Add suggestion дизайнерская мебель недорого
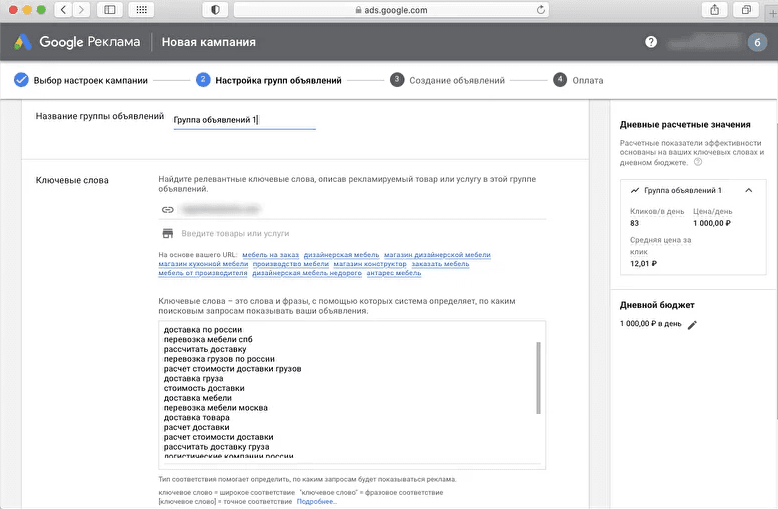 (x=307, y=273)
